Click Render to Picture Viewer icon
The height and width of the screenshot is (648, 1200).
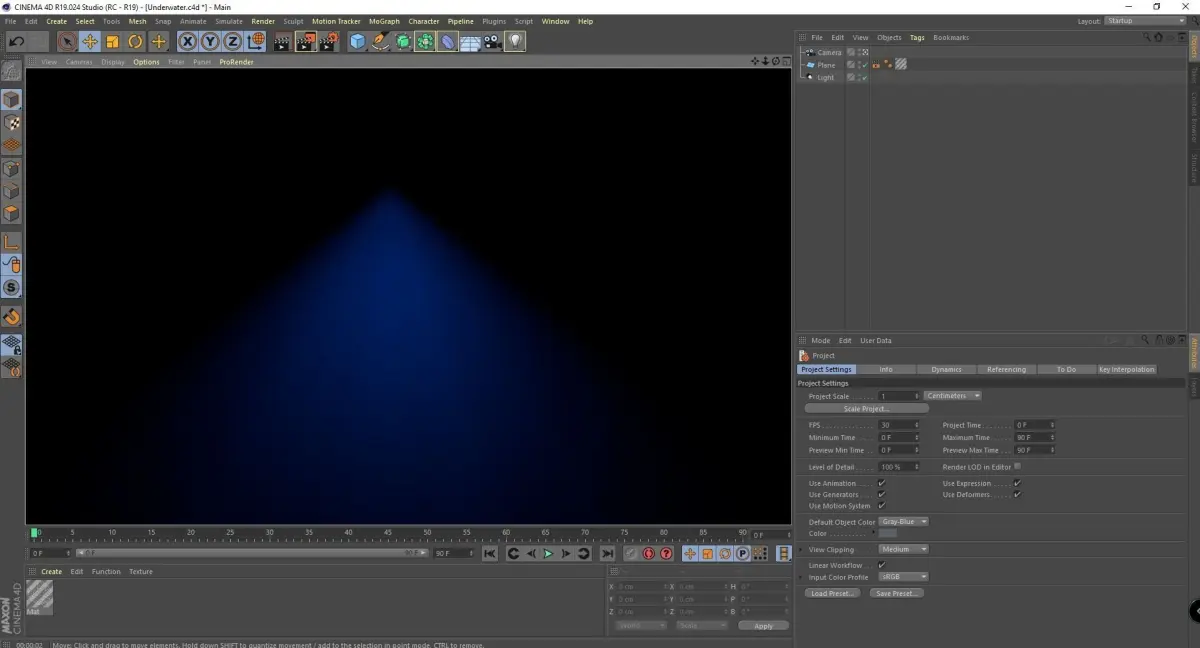305,41
